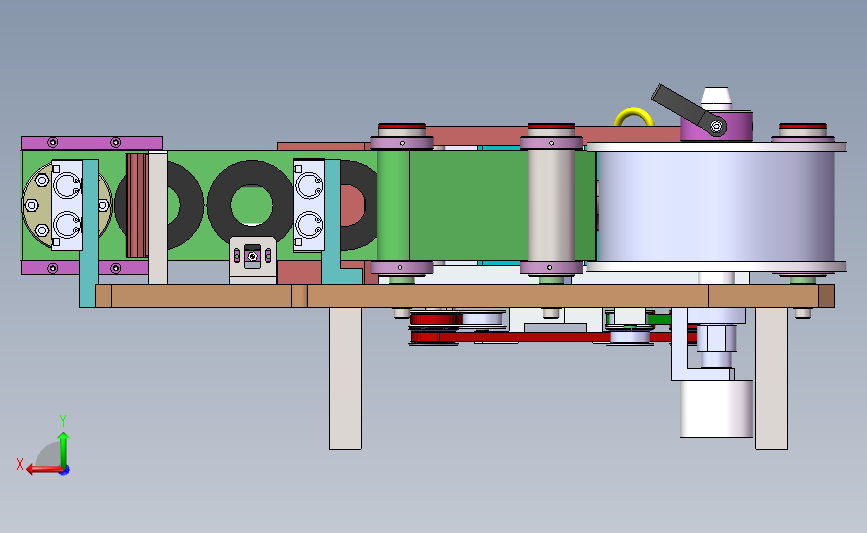
Task: Select the white conical knob on top
Action: click(x=716, y=98)
